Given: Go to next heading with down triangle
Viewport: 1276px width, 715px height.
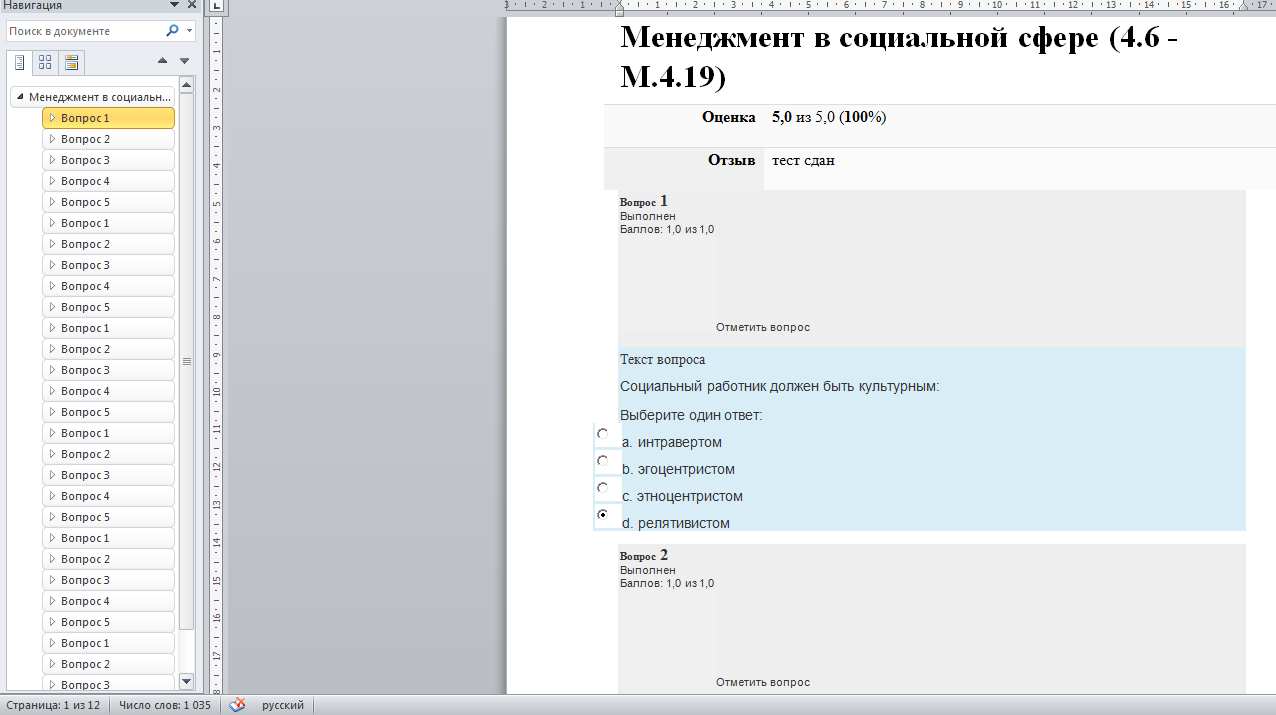Looking at the screenshot, I should click(x=184, y=62).
